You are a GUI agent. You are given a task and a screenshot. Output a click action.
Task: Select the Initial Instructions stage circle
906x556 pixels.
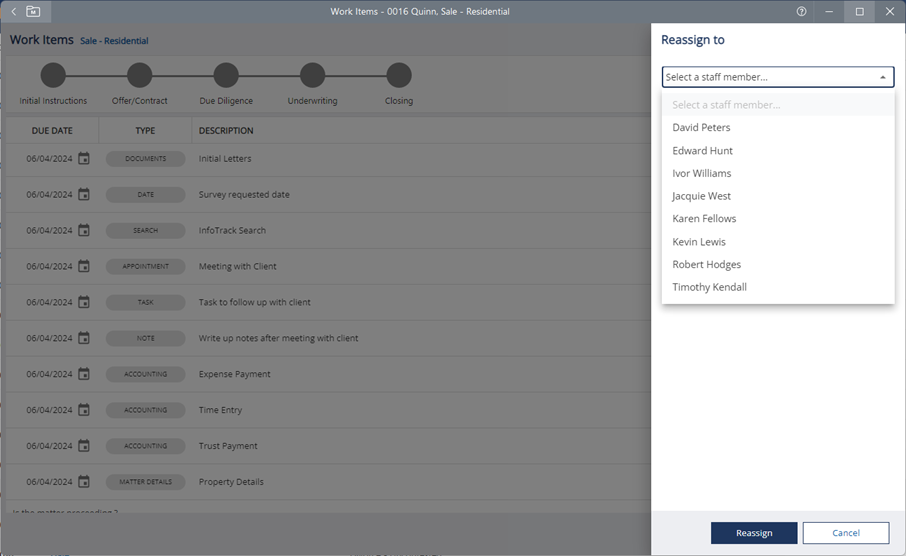53,75
